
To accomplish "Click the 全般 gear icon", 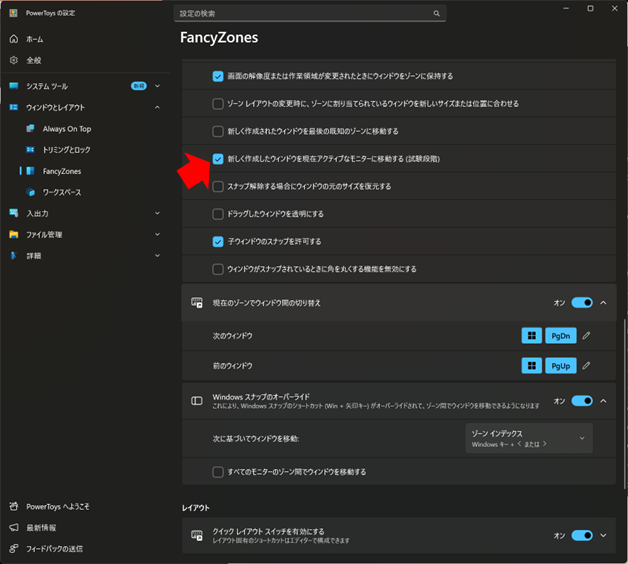I will point(14,60).
